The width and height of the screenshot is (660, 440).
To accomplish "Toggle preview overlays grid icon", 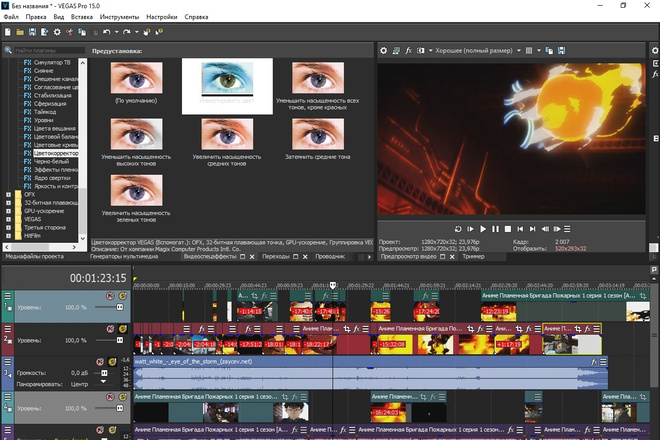I will click(x=529, y=51).
